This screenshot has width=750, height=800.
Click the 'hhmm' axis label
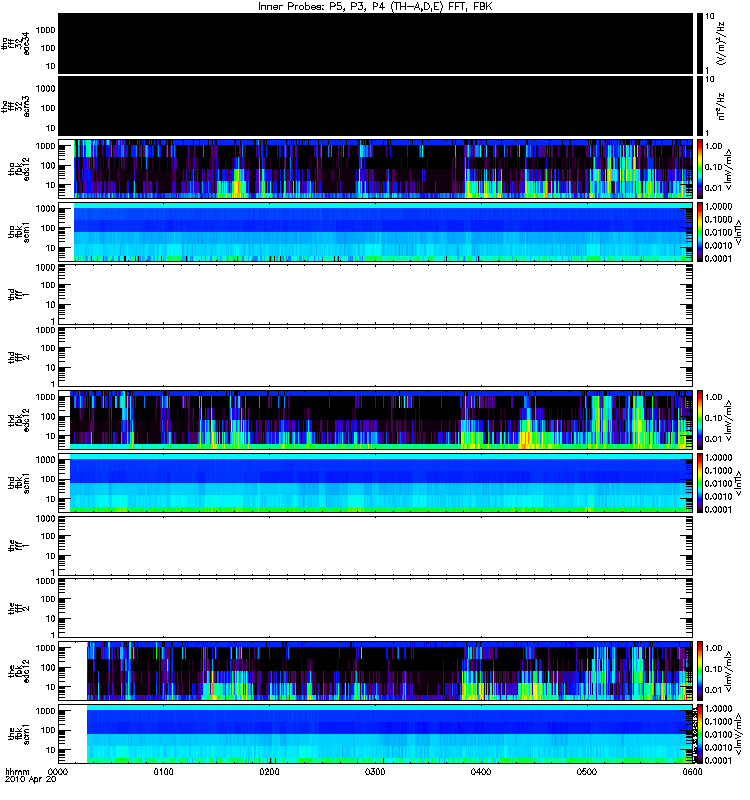coord(17,771)
